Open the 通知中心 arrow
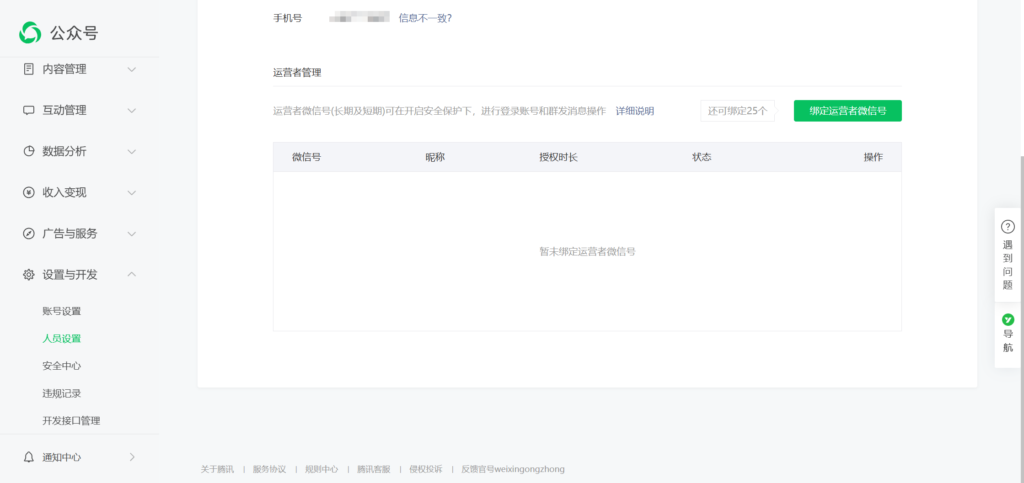Screen dimensions: 1024x483 [x=132, y=457]
